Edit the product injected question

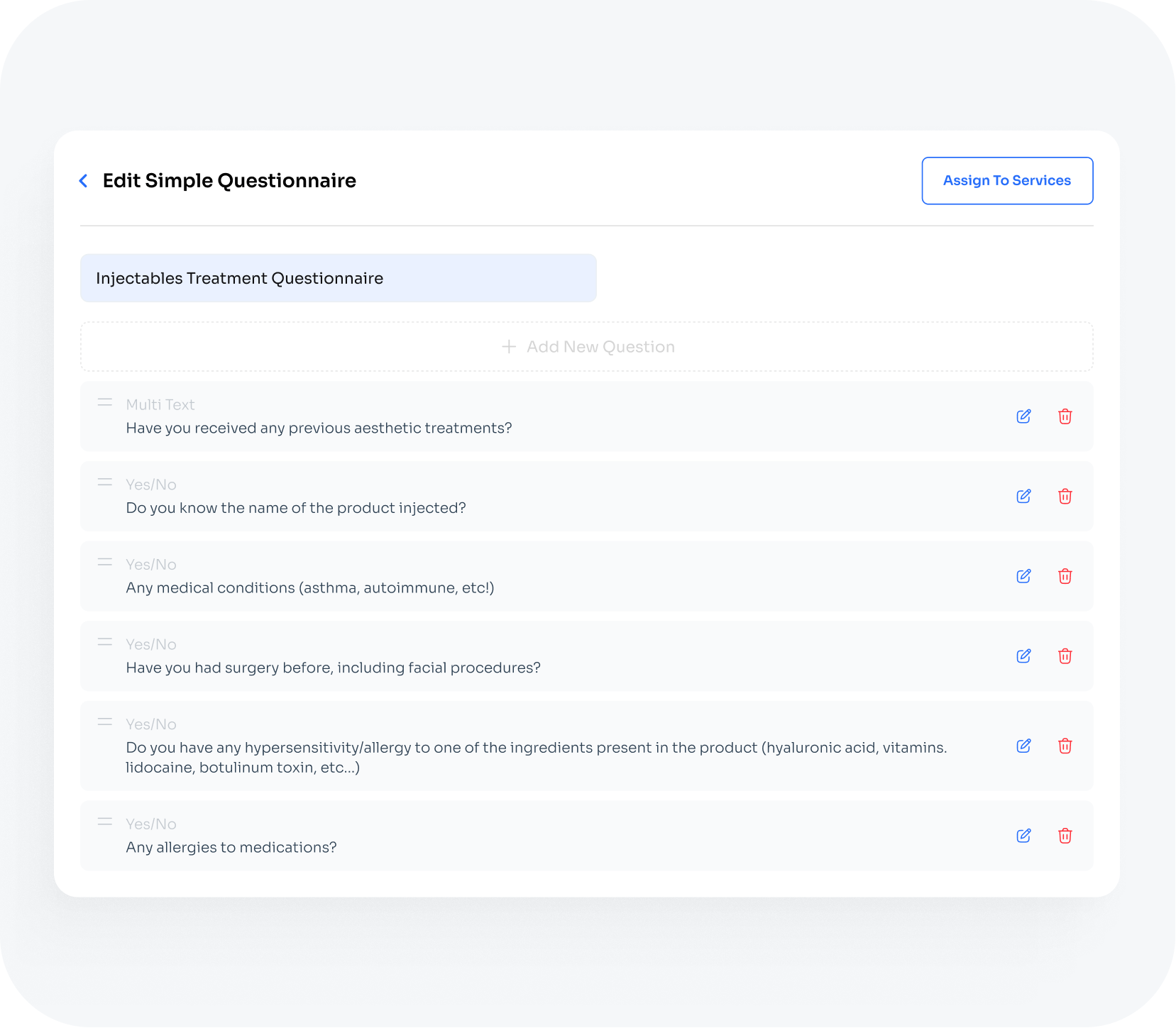1023,497
